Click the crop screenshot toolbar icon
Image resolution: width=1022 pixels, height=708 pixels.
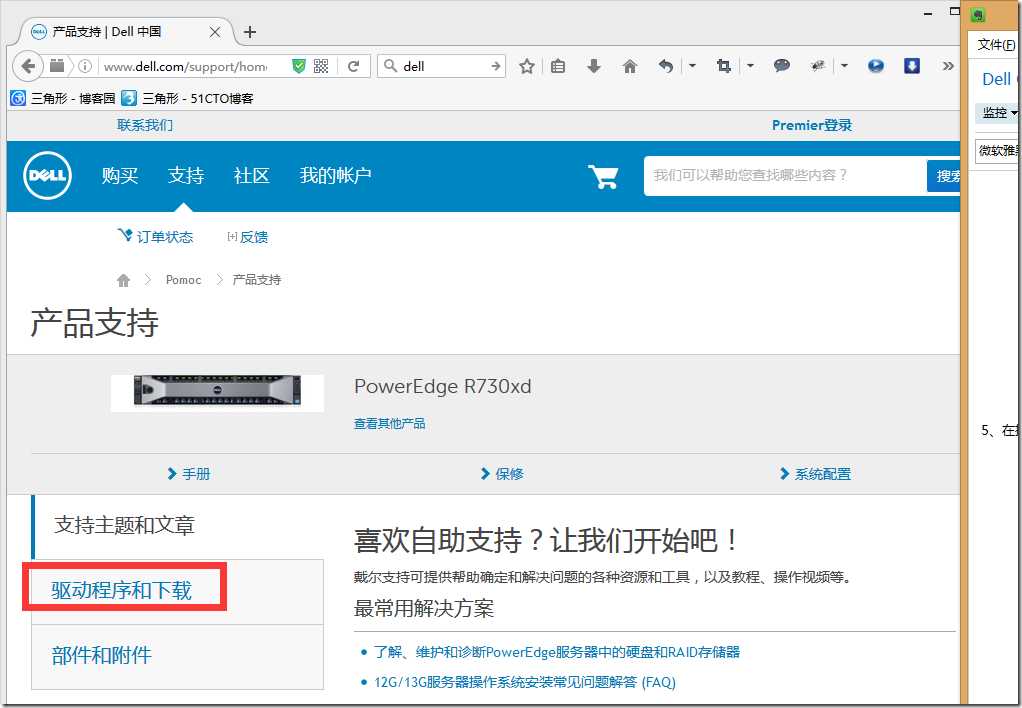point(723,66)
